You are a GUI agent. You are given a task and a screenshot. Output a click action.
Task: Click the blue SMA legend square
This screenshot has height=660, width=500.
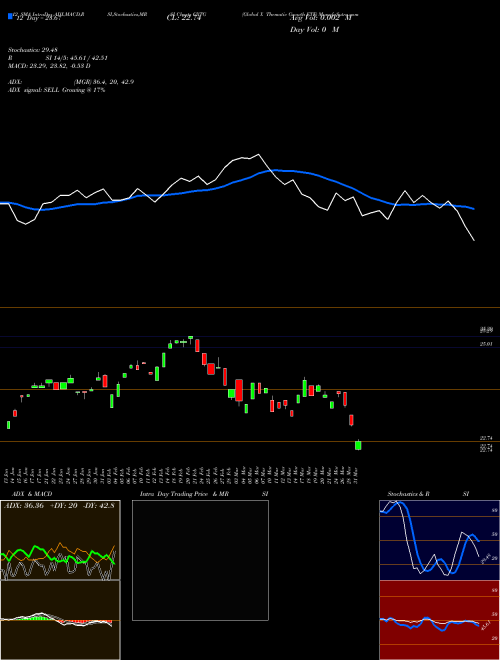pos(10,16)
